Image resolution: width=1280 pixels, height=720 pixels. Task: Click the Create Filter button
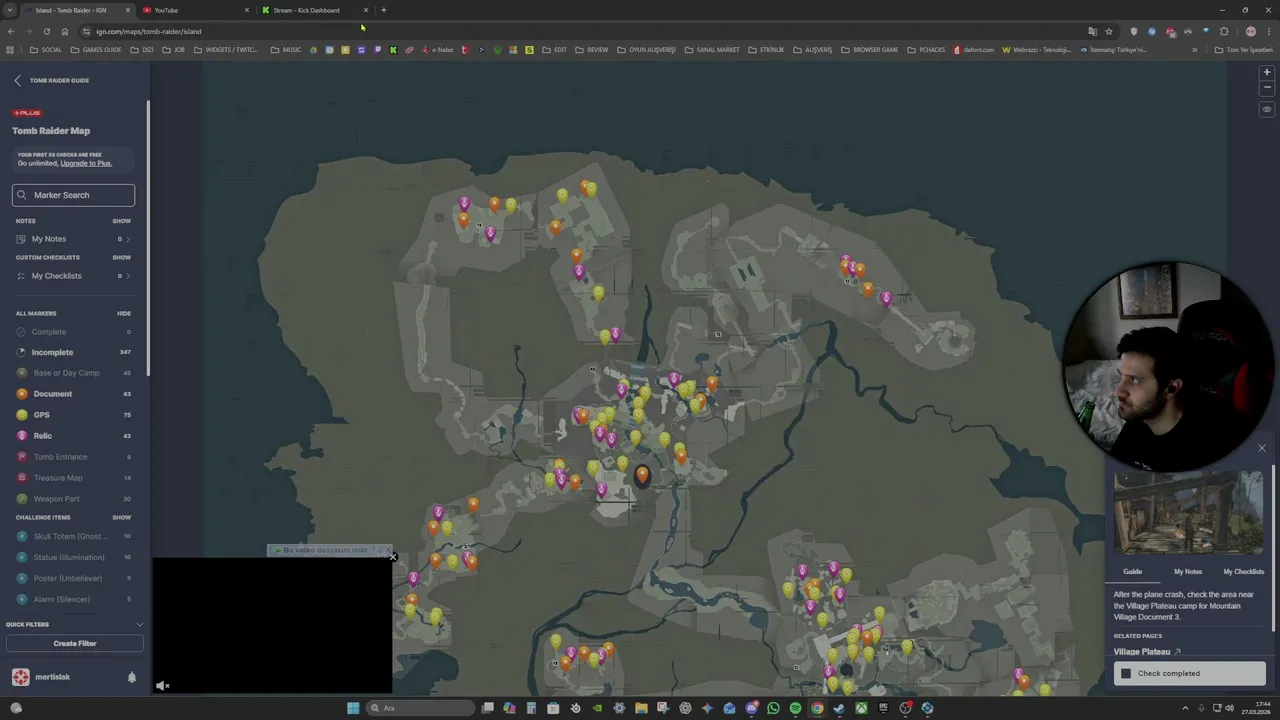[74, 643]
